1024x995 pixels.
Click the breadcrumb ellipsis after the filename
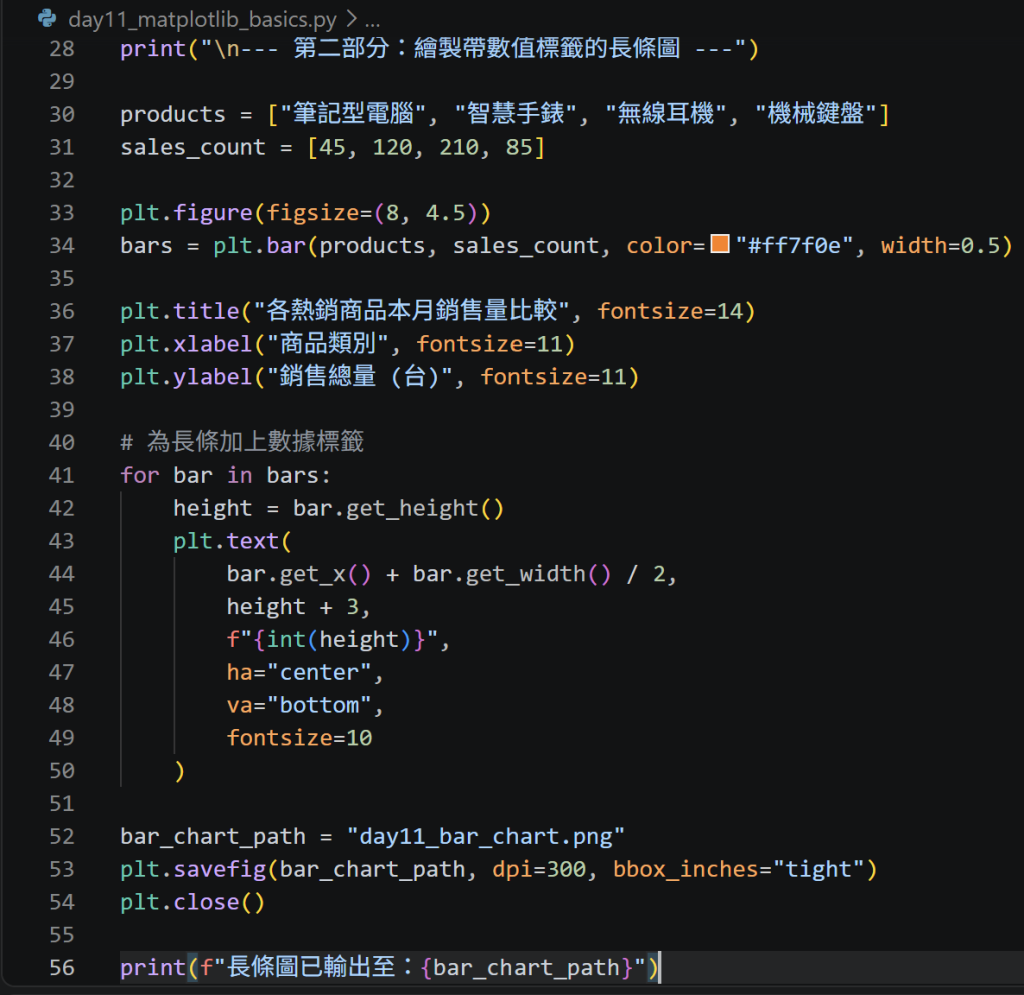(372, 20)
